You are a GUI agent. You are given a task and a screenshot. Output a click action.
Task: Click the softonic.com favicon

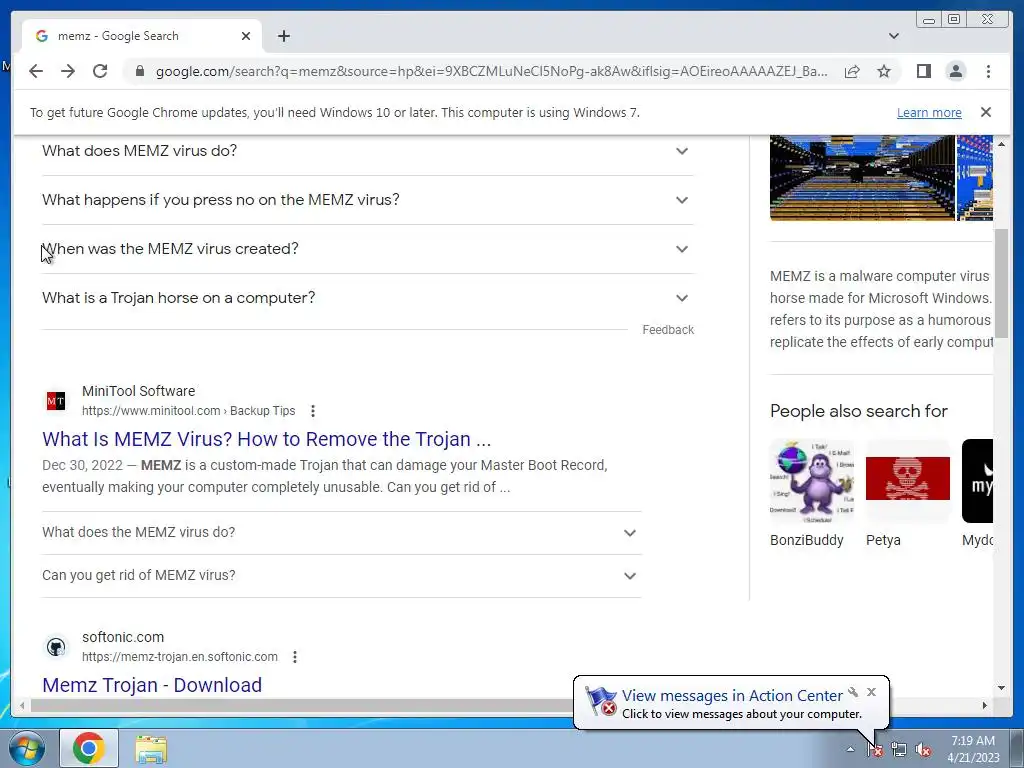[x=56, y=647]
